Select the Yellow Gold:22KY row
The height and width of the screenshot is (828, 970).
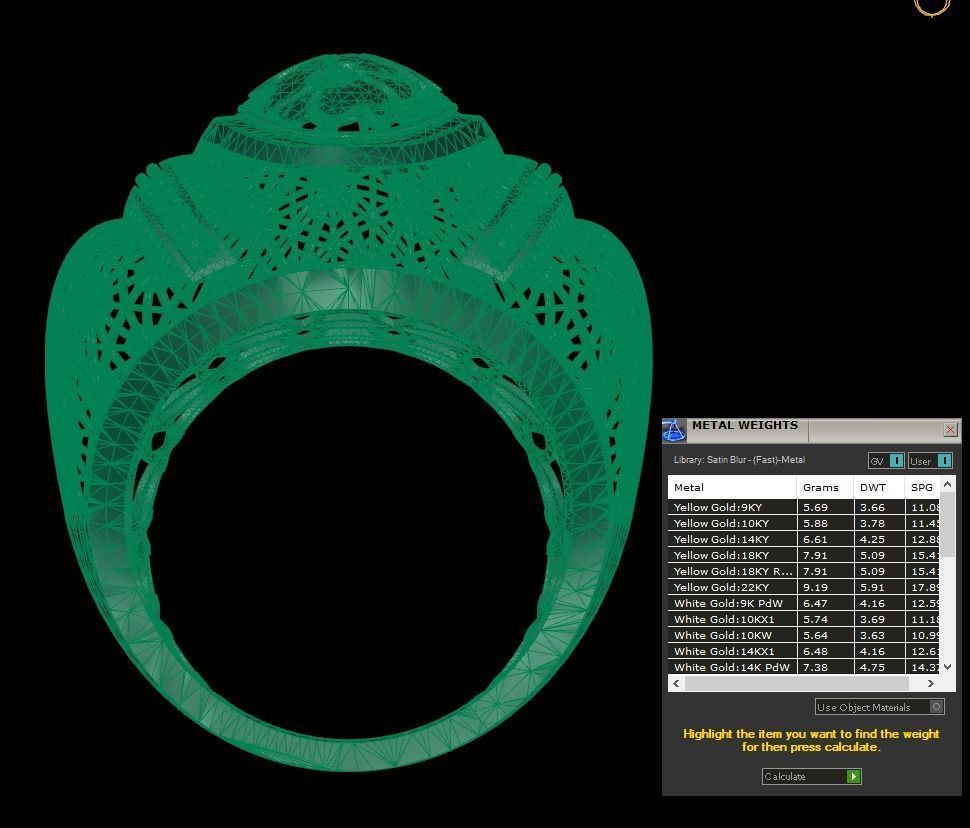(804, 587)
